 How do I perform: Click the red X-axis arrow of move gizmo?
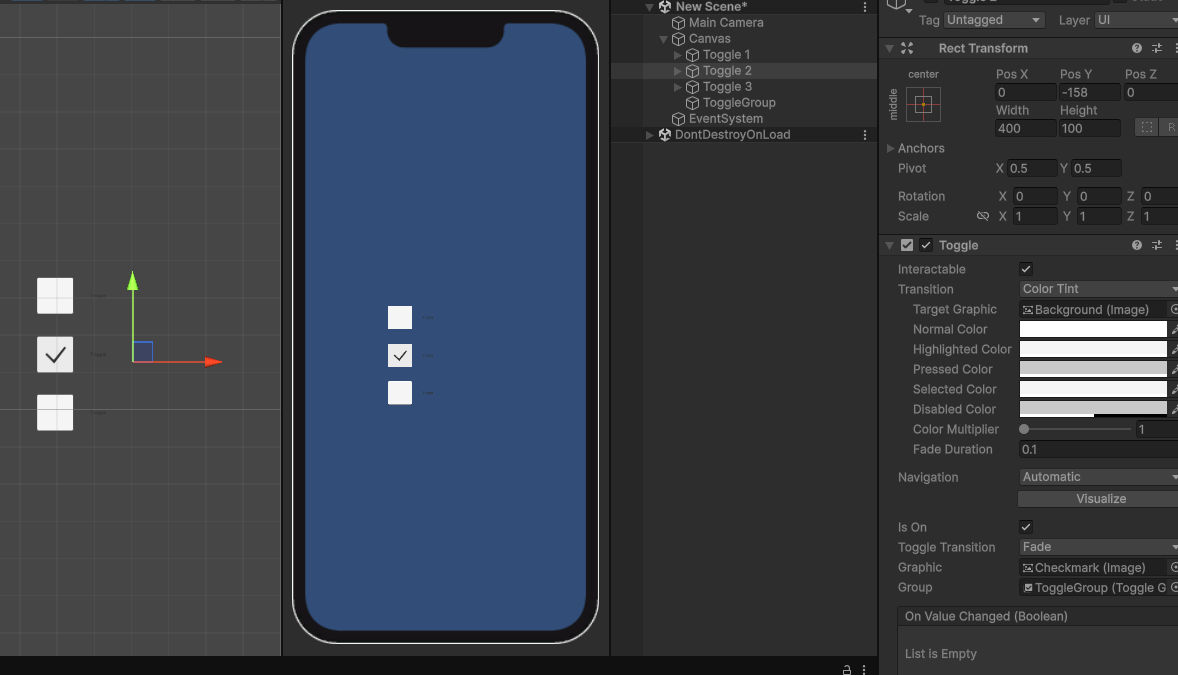213,362
